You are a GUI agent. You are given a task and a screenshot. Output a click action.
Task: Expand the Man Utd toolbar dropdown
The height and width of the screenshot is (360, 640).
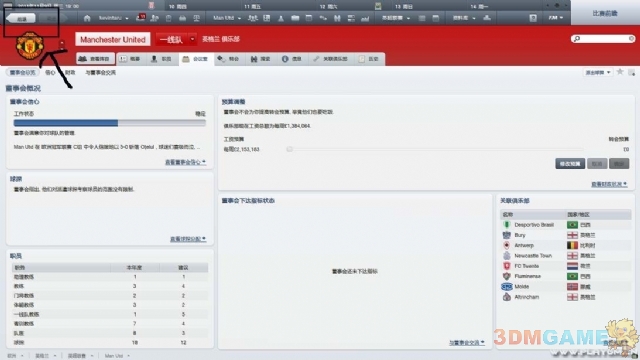tap(227, 18)
